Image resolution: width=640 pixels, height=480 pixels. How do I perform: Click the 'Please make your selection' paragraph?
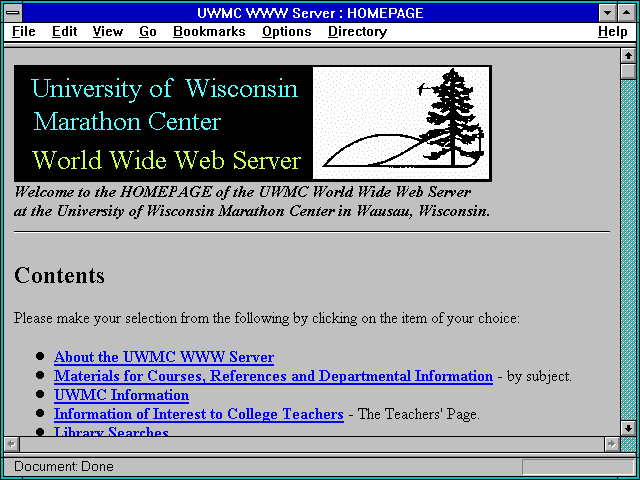267,318
